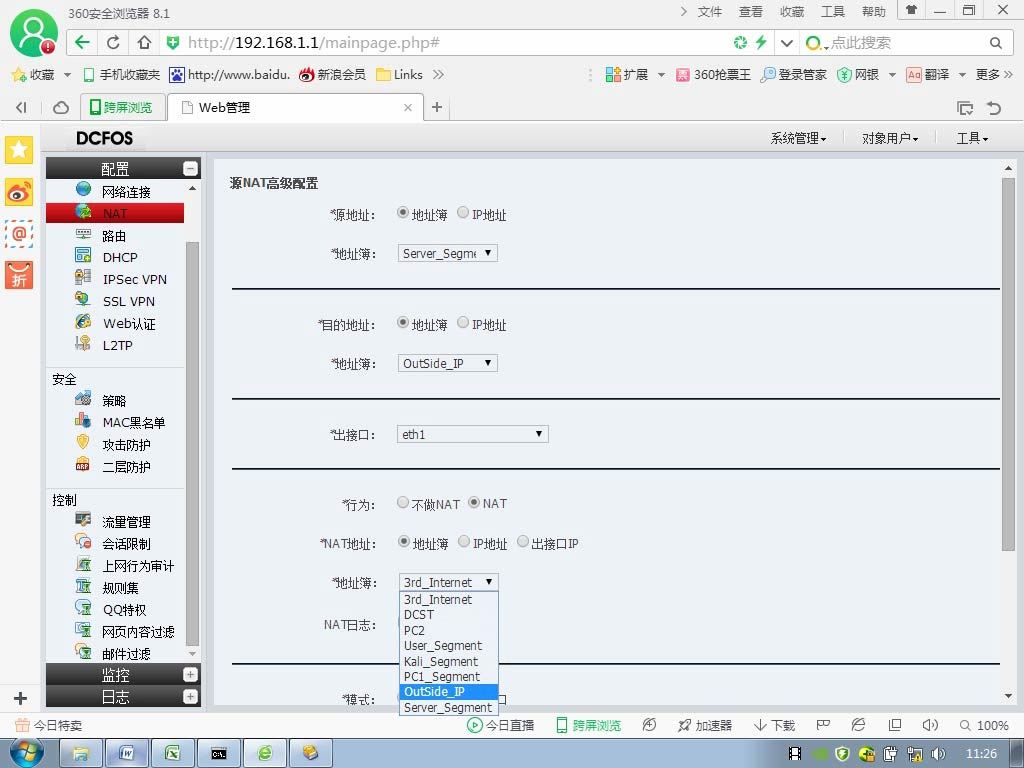Image resolution: width=1024 pixels, height=768 pixels.
Task: Open the 对象用户 dropdown menu
Action: pos(889,138)
